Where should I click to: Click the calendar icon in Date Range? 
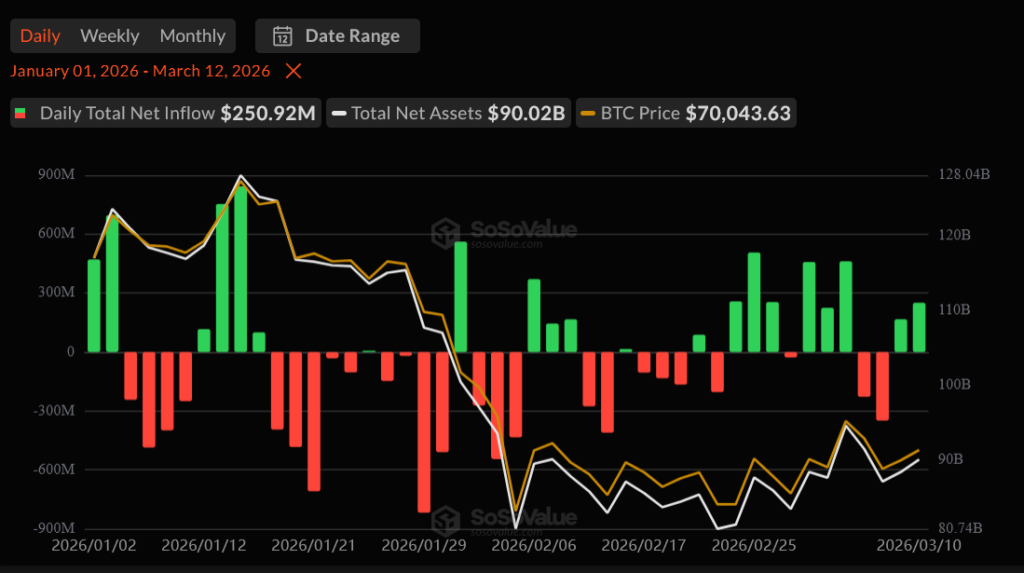click(282, 36)
